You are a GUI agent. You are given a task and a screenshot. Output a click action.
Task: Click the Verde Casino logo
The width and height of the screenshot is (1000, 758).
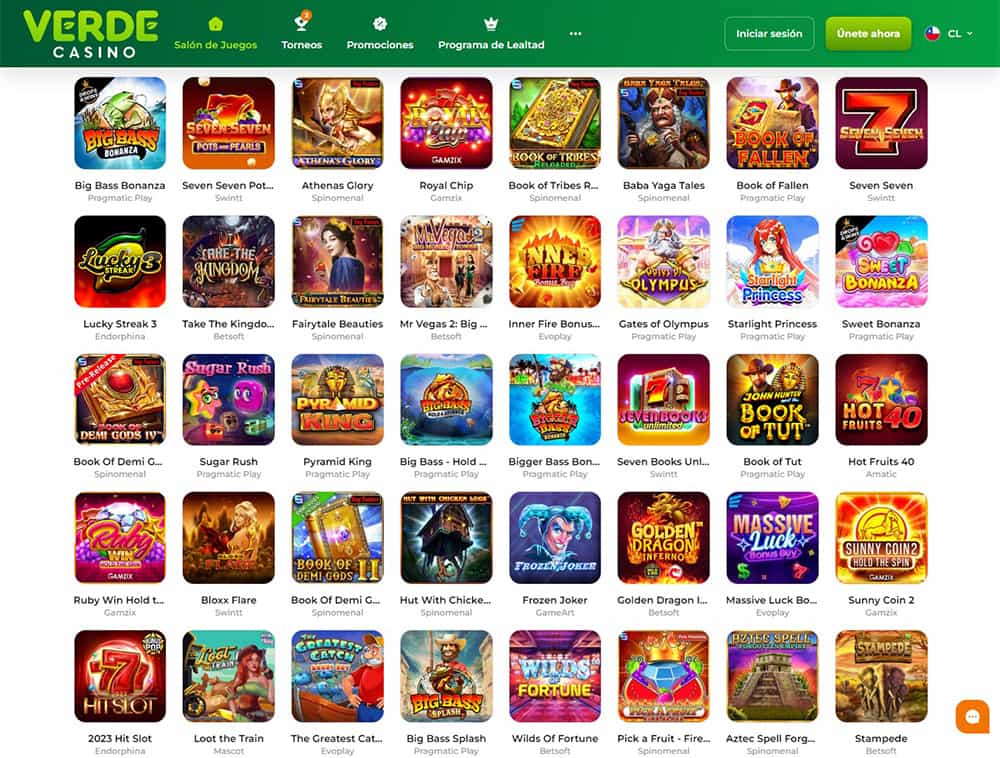(91, 34)
